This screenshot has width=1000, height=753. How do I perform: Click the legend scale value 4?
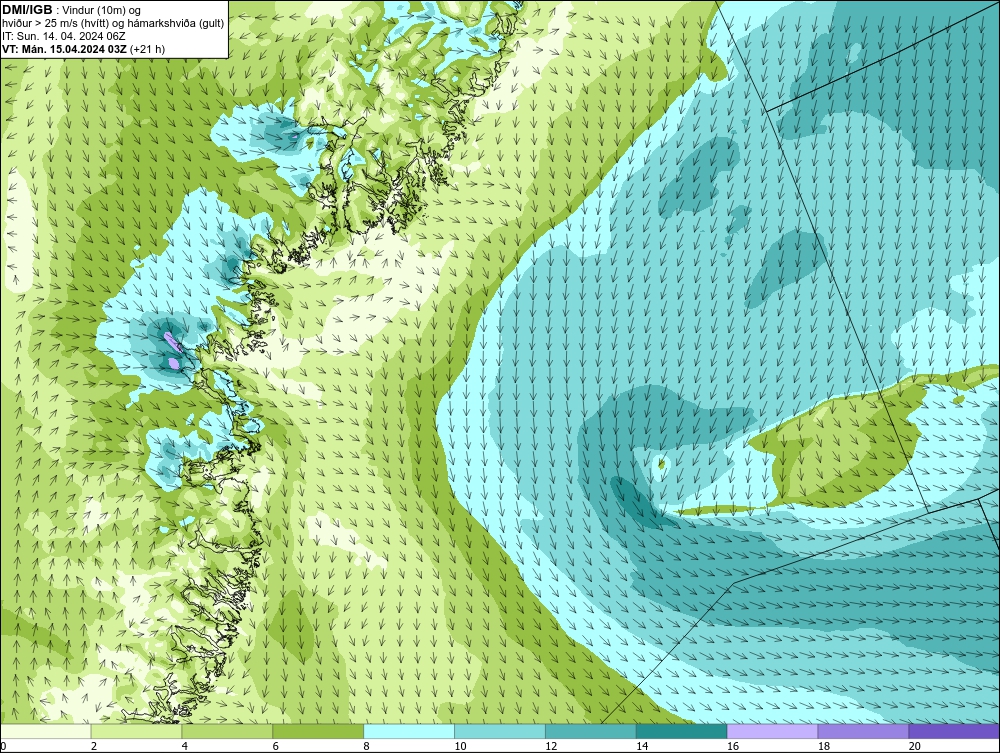(184, 746)
